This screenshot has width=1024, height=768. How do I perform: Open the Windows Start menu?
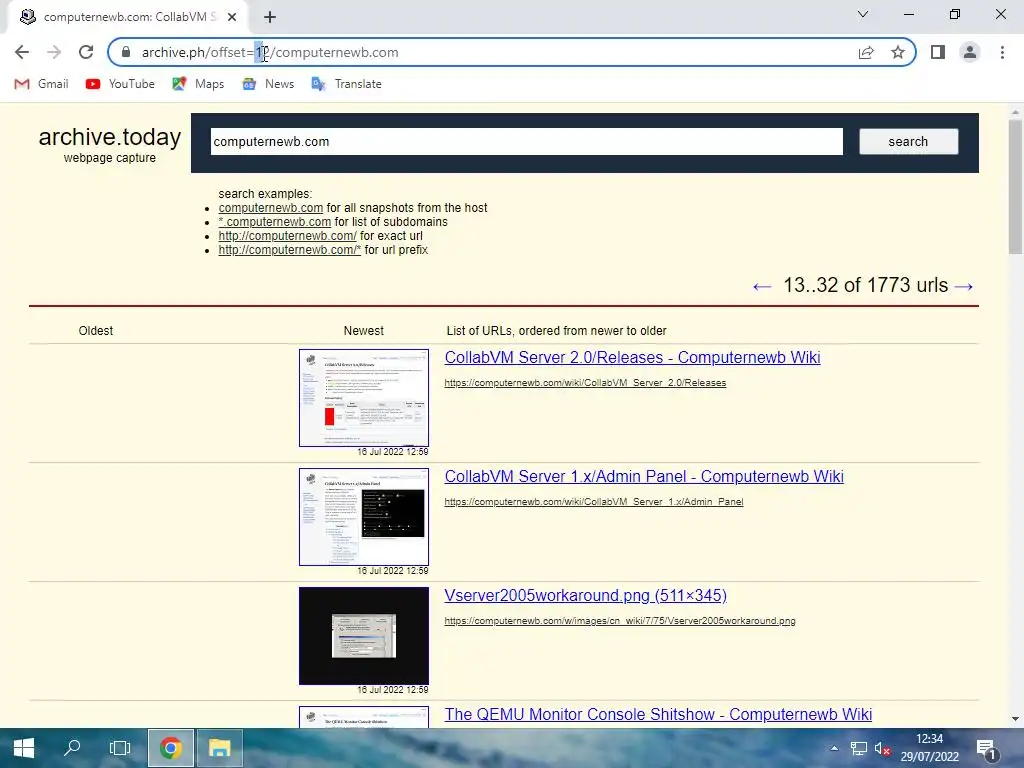pos(24,748)
